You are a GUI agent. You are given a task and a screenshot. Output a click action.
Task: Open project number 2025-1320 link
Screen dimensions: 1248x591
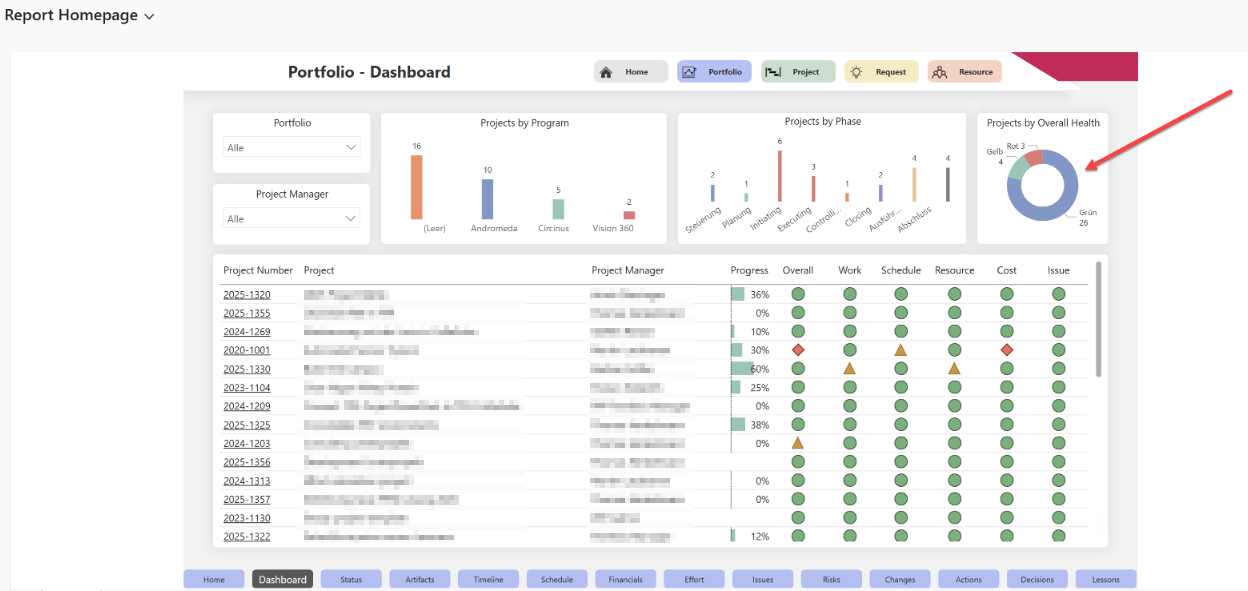(246, 295)
